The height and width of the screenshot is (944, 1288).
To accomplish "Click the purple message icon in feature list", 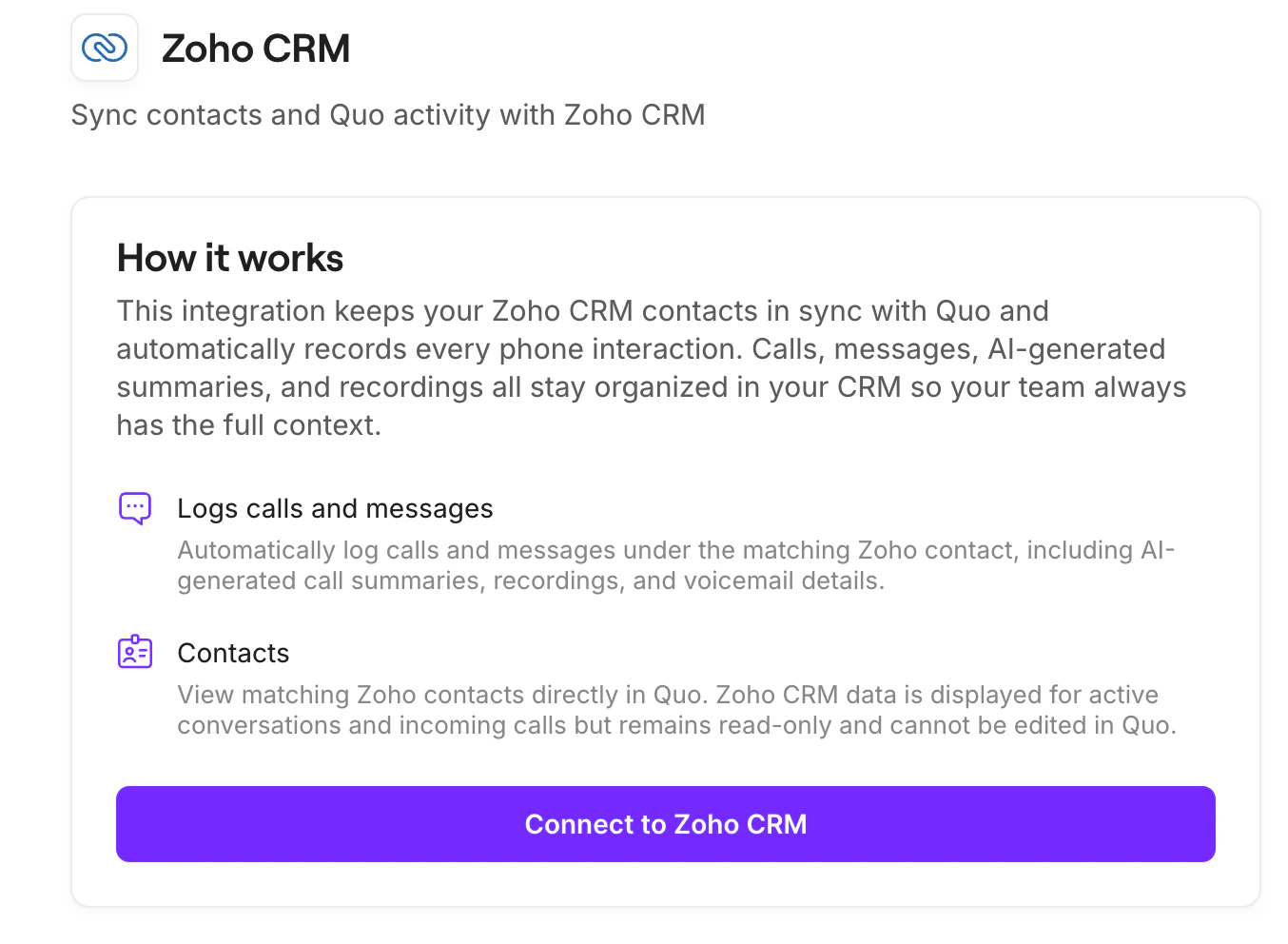I will [135, 508].
